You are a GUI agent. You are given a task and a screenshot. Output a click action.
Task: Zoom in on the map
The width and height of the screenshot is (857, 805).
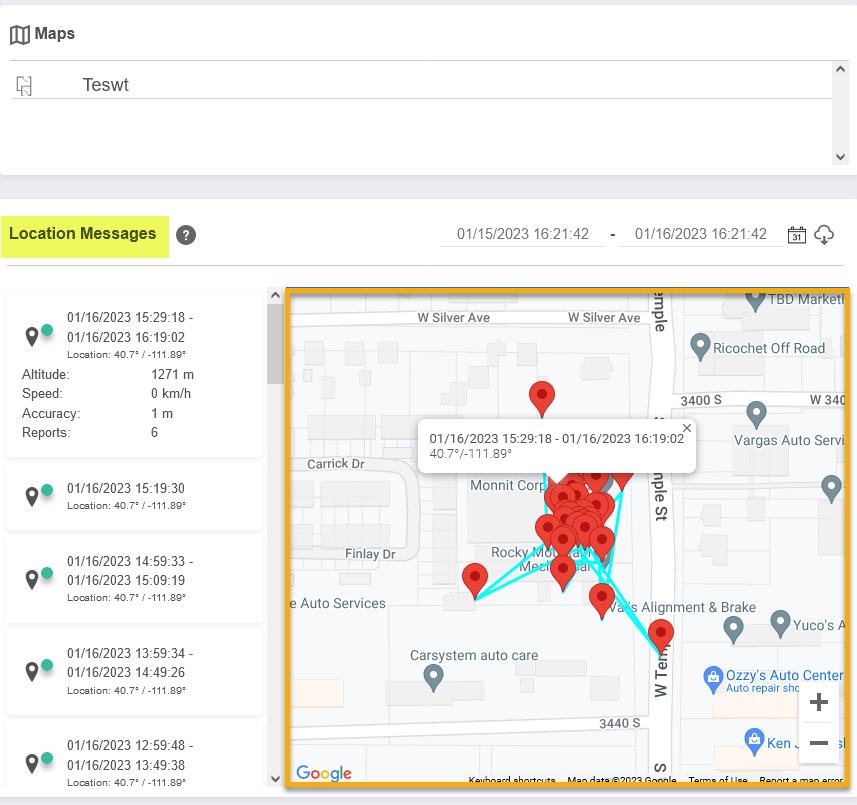point(818,702)
